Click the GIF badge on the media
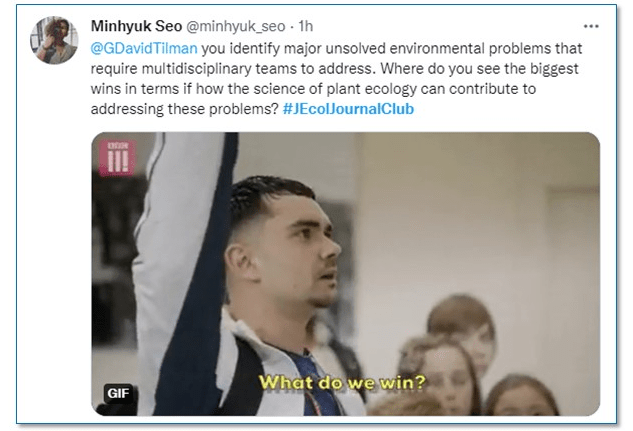Screen dimensions: 633x431 pos(118,393)
